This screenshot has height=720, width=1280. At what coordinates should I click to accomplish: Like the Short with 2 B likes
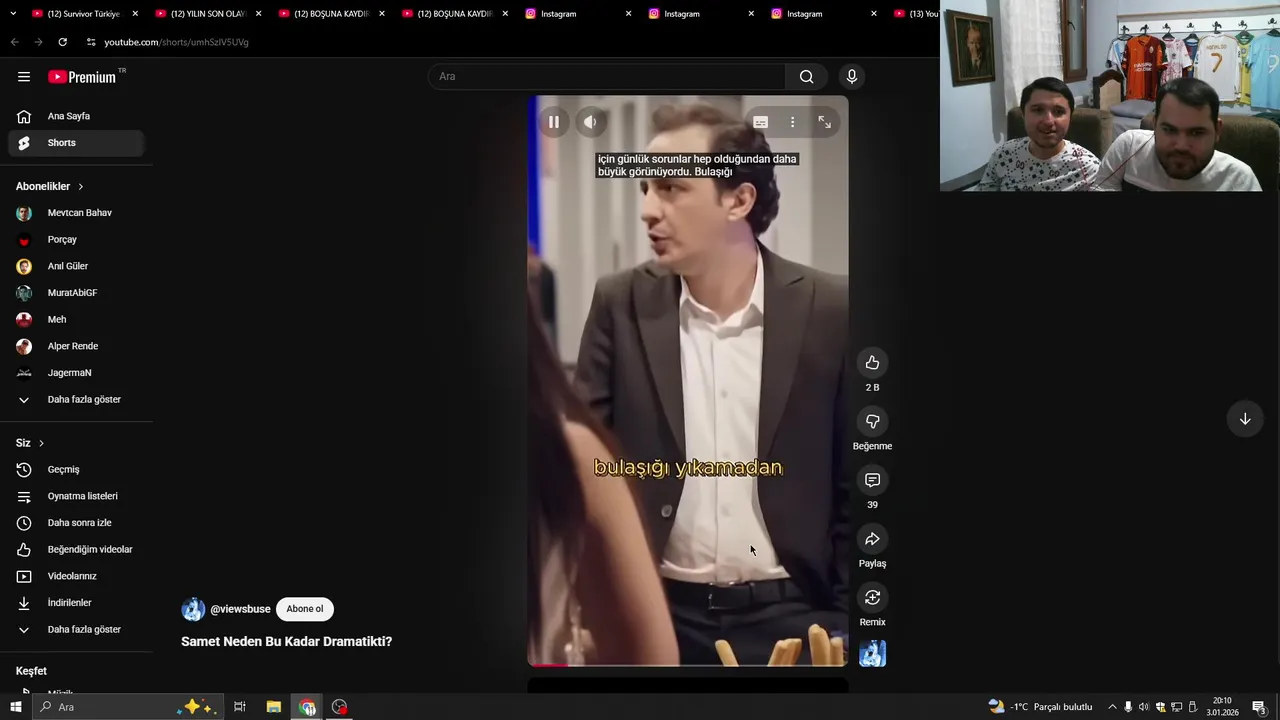[x=872, y=363]
